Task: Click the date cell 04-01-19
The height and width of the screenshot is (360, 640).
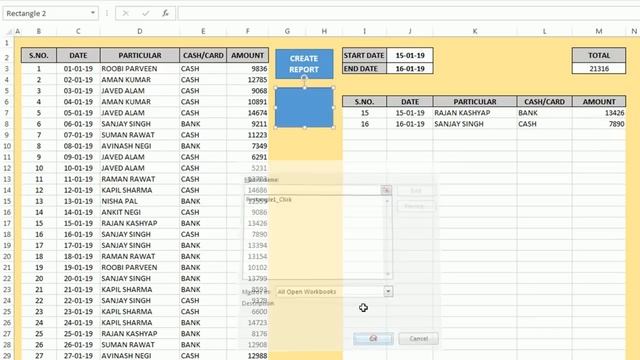Action: pos(78,102)
